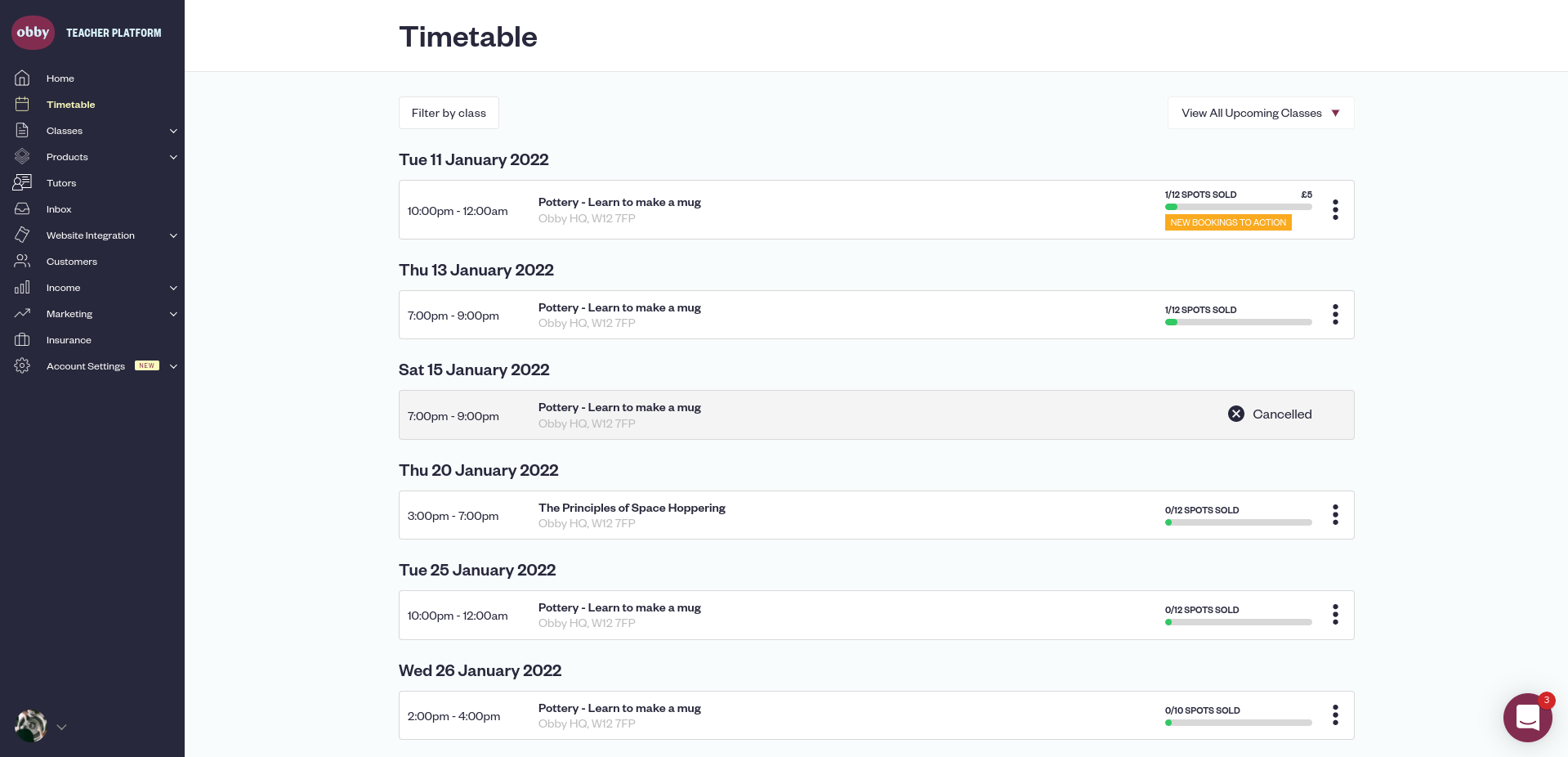
Task: Expand the Classes submenu chevron
Action: (173, 131)
